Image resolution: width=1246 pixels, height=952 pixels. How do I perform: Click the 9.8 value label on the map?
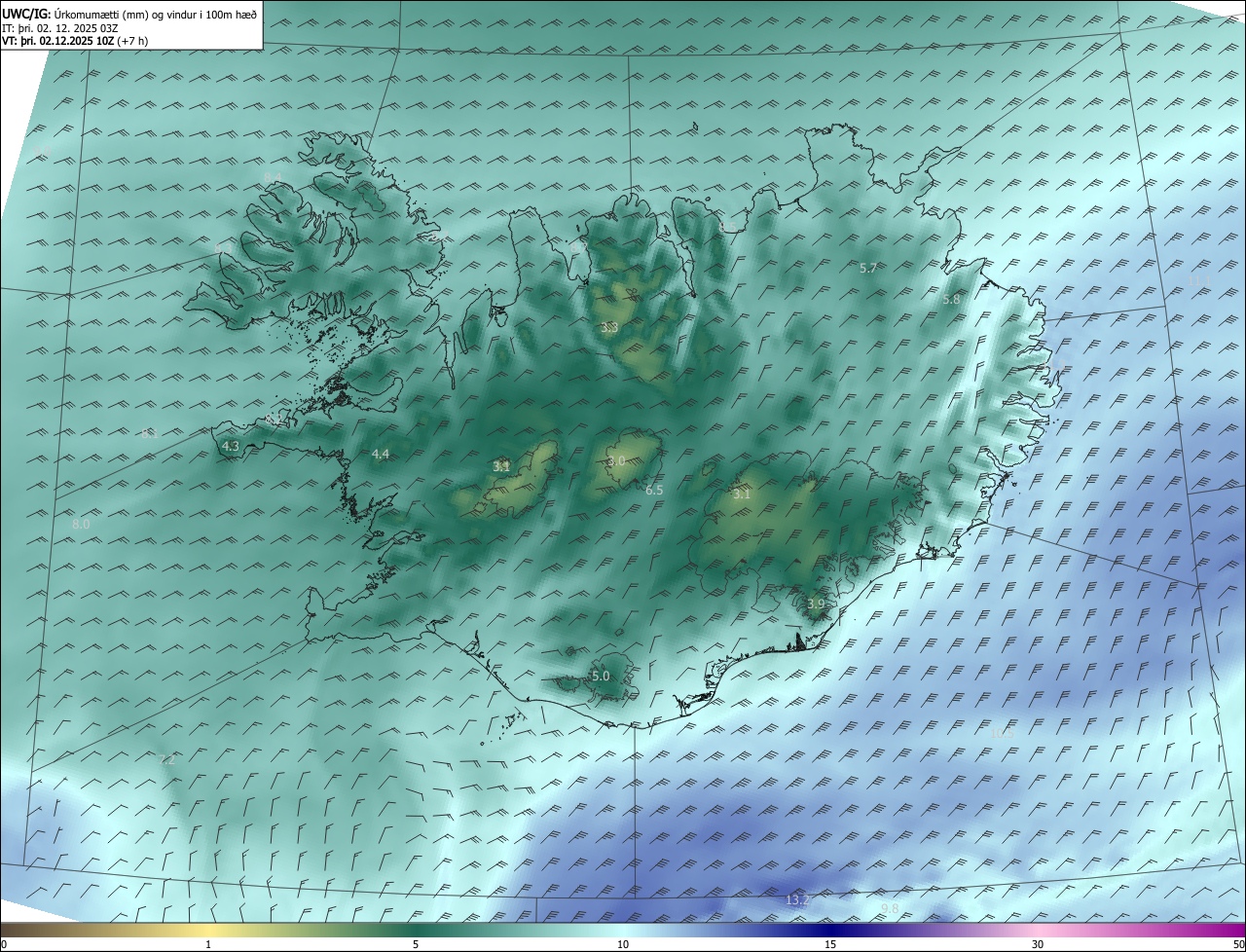point(890,908)
